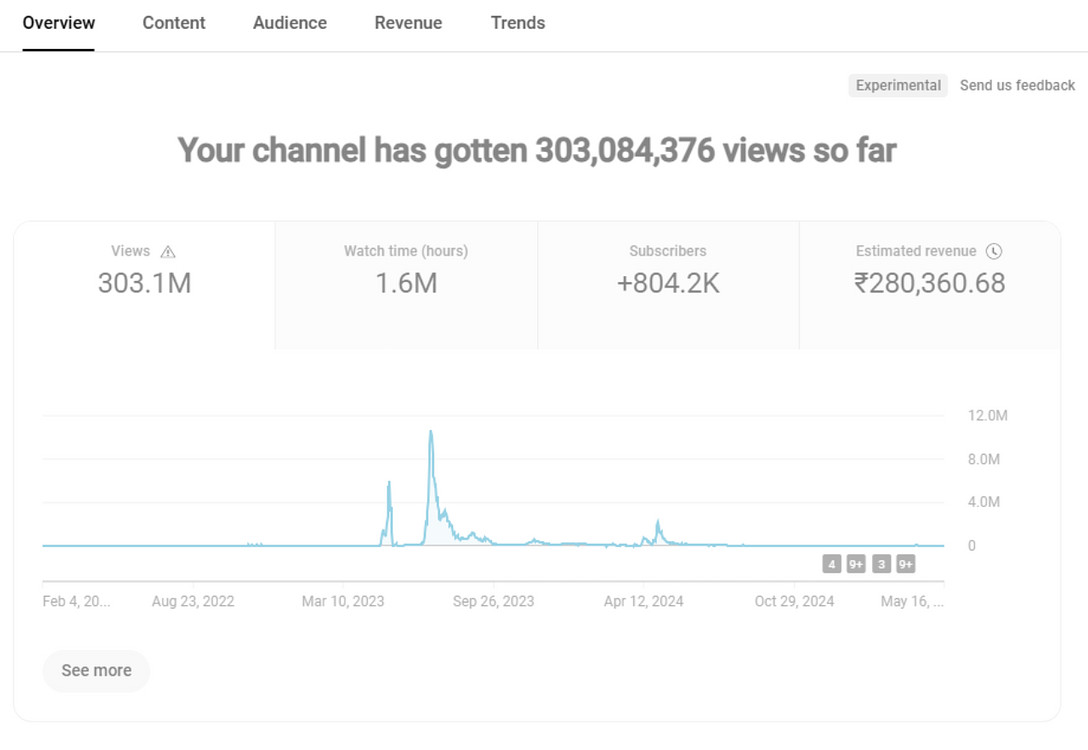Click the highest peak on views chart
The image size is (1088, 750).
pos(431,432)
